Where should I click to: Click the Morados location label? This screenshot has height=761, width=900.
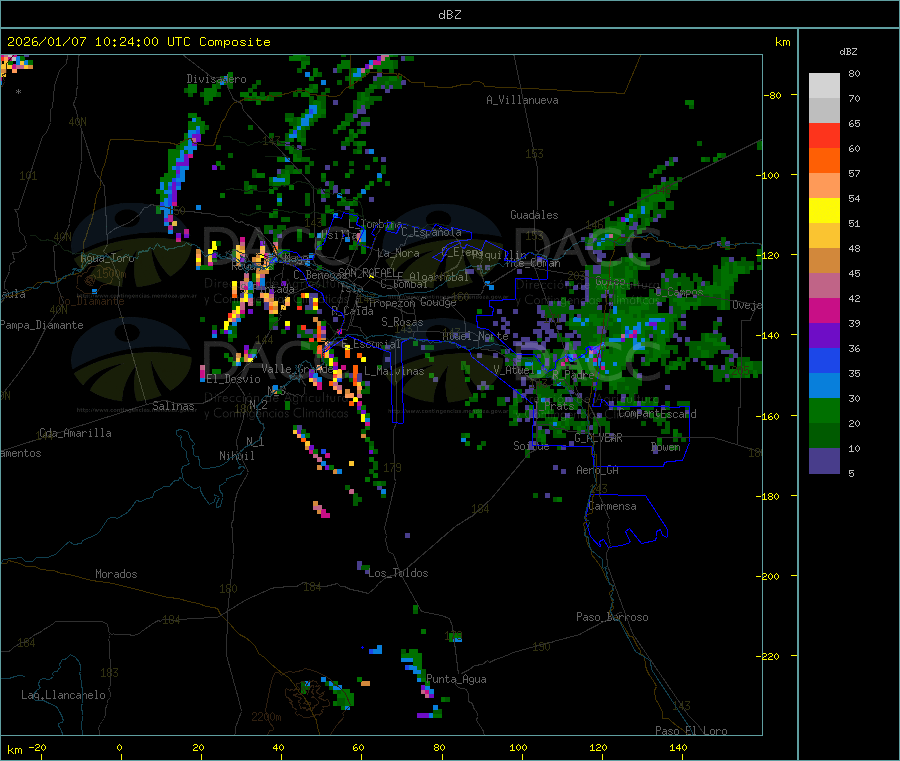pos(116,574)
